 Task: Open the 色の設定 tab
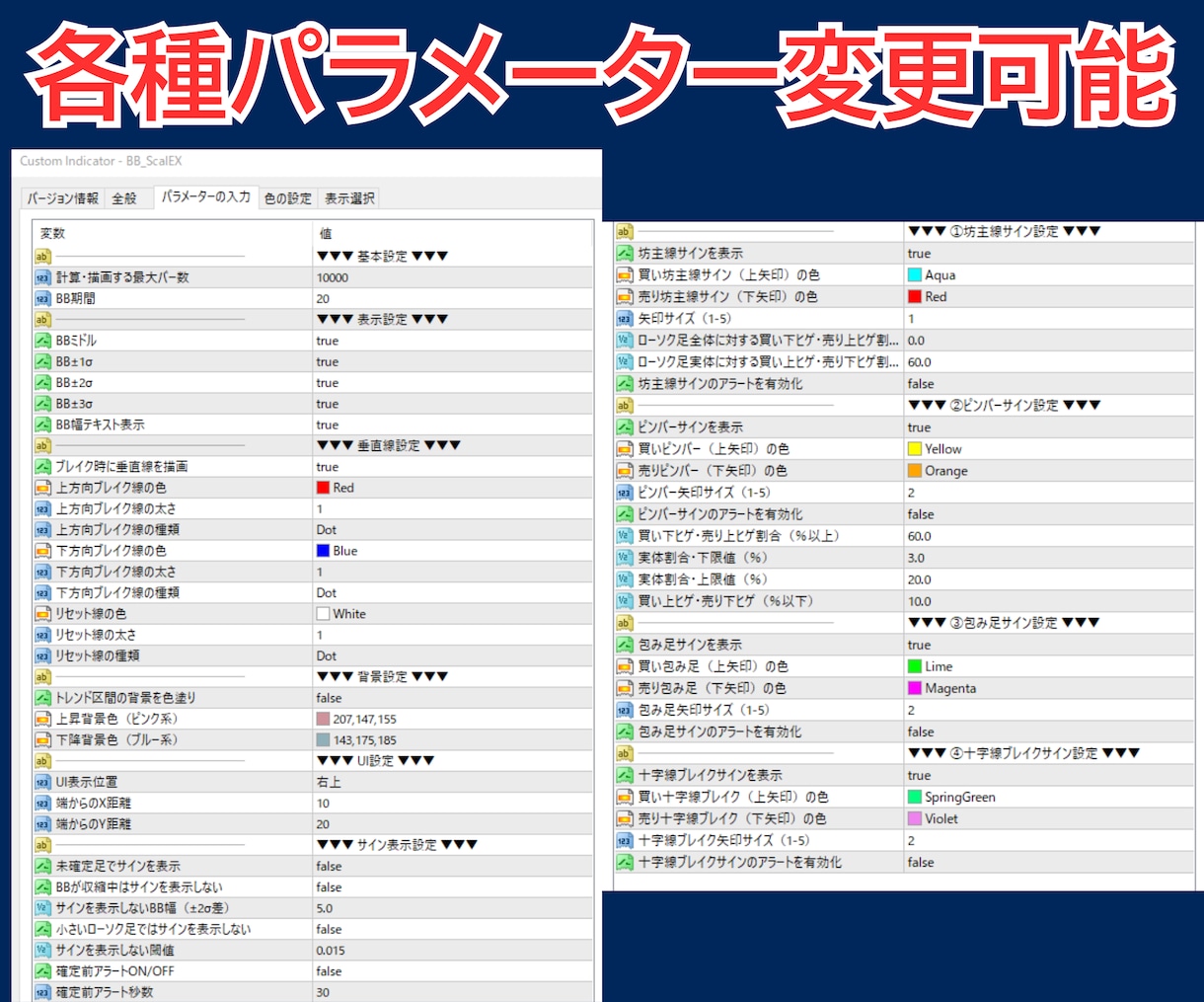coord(288,198)
